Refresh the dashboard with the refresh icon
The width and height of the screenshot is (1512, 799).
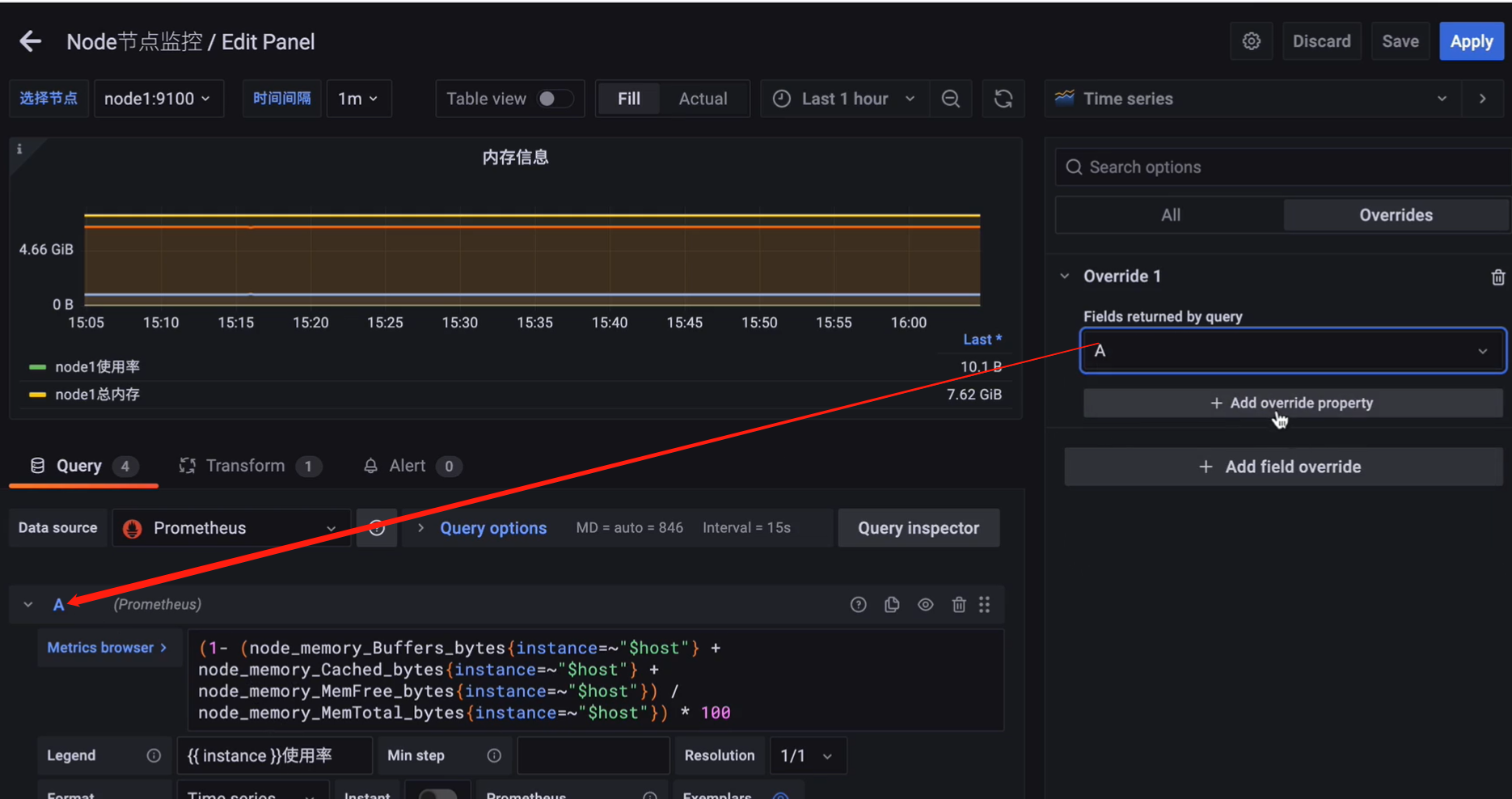pyautogui.click(x=1003, y=98)
